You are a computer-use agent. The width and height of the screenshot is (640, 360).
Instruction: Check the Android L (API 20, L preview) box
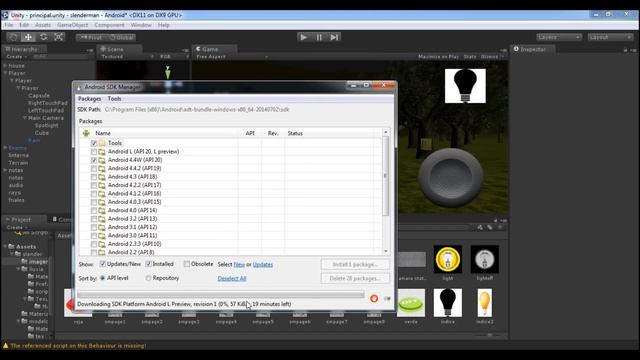click(94, 152)
